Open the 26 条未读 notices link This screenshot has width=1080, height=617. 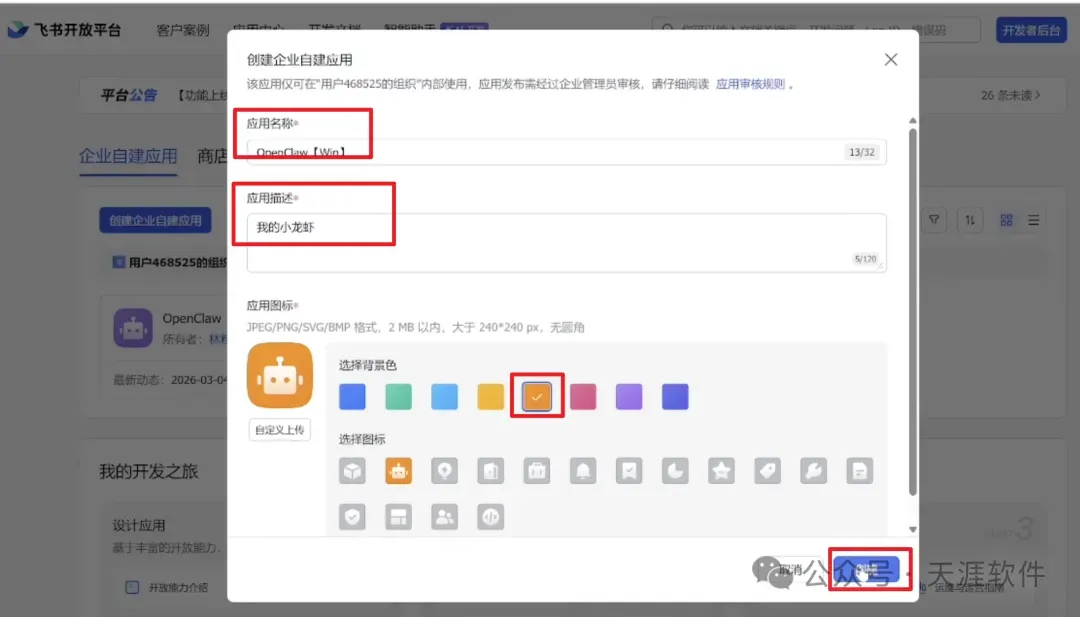click(1010, 95)
